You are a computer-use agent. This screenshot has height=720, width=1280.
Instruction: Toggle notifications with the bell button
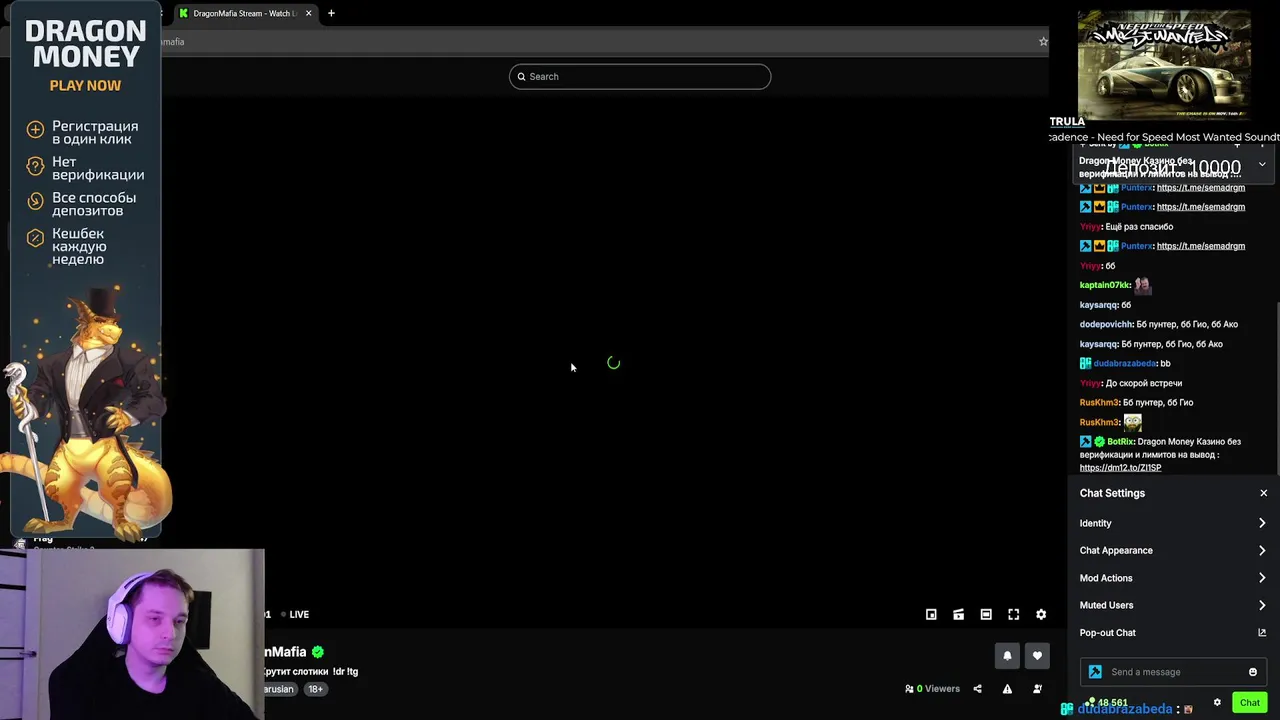[1007, 656]
